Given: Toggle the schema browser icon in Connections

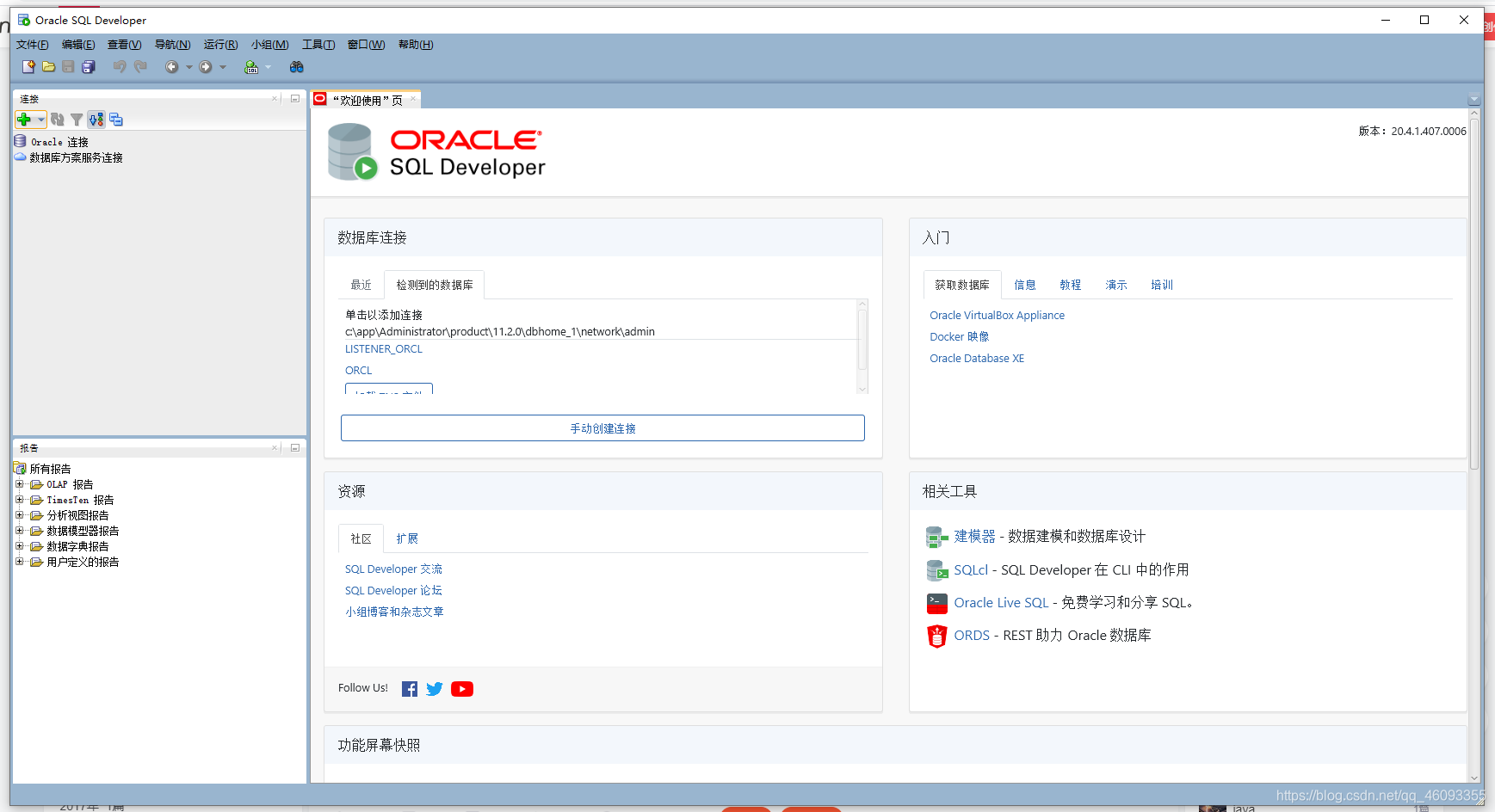Looking at the screenshot, I should point(96,120).
